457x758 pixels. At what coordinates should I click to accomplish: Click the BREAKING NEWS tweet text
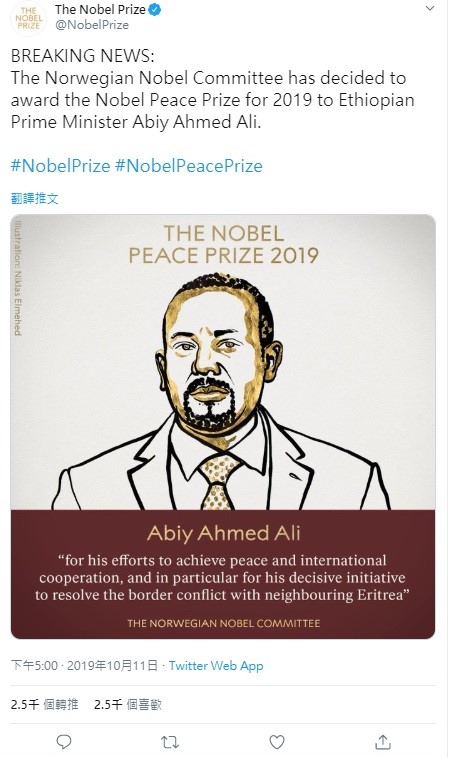coord(213,88)
